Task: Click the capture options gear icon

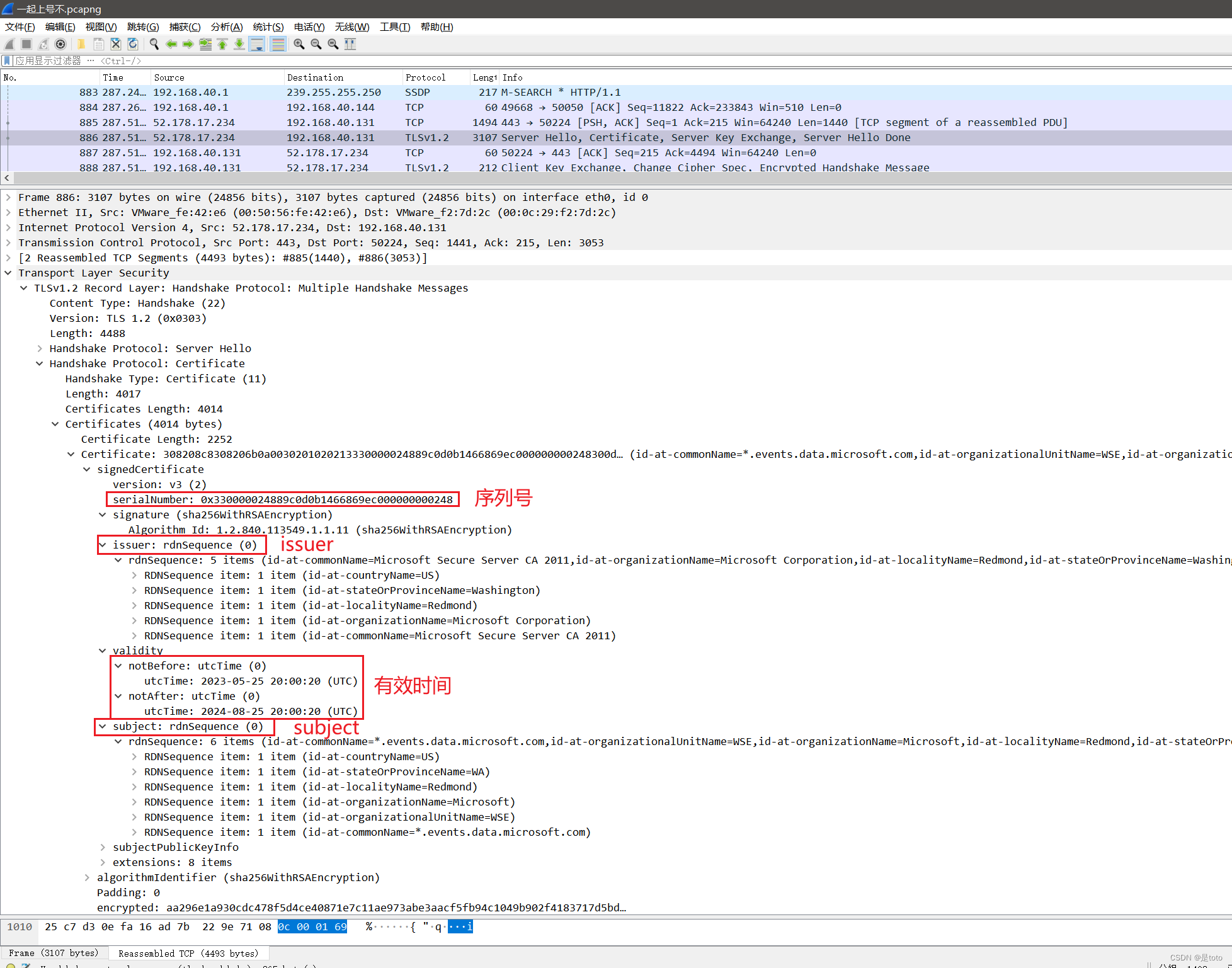Action: 60,44
